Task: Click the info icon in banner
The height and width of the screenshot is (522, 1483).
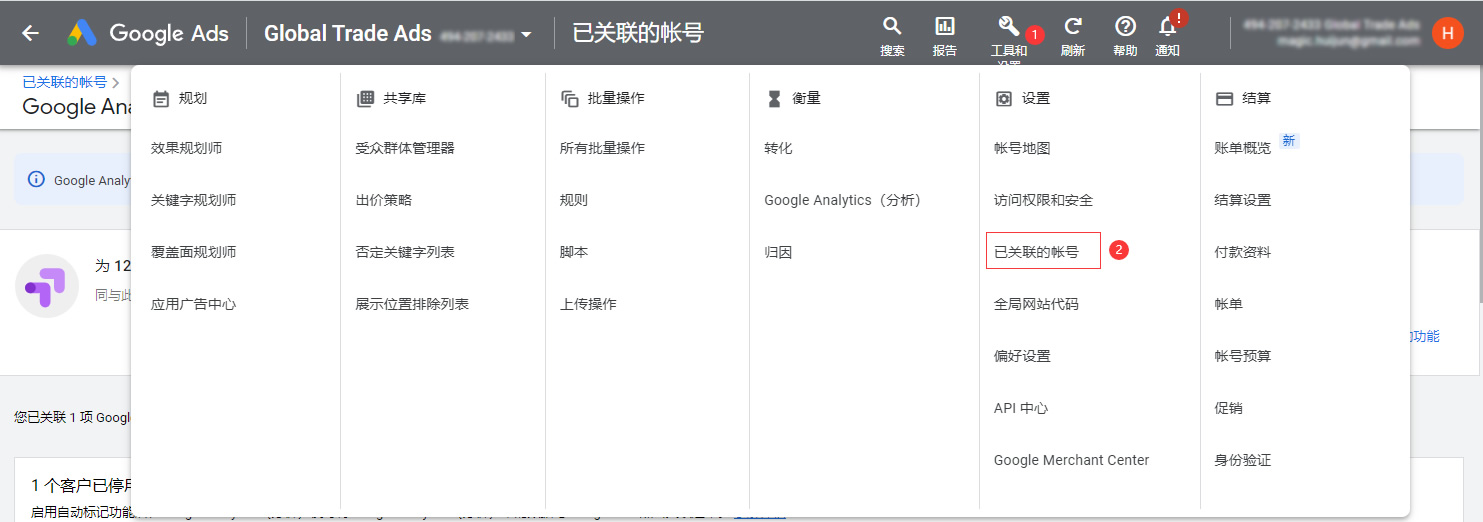Action: [37, 180]
